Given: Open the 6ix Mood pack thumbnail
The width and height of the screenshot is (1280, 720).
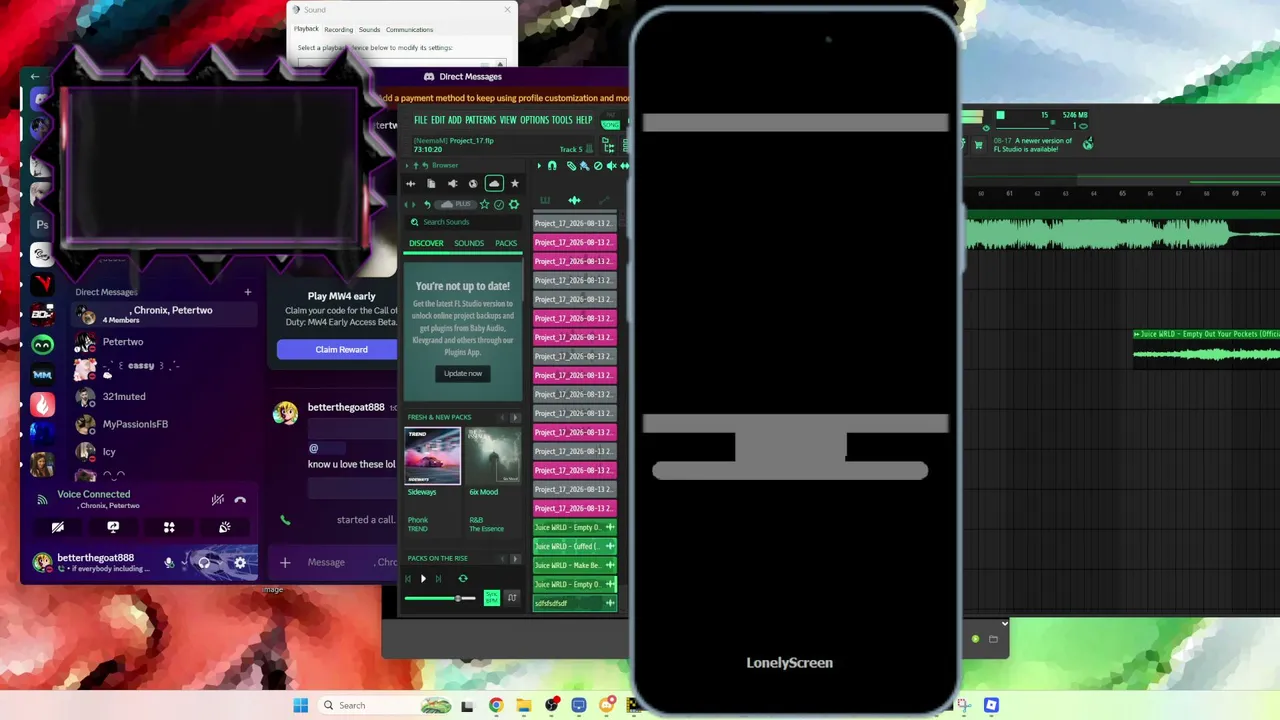Looking at the screenshot, I should pos(494,456).
